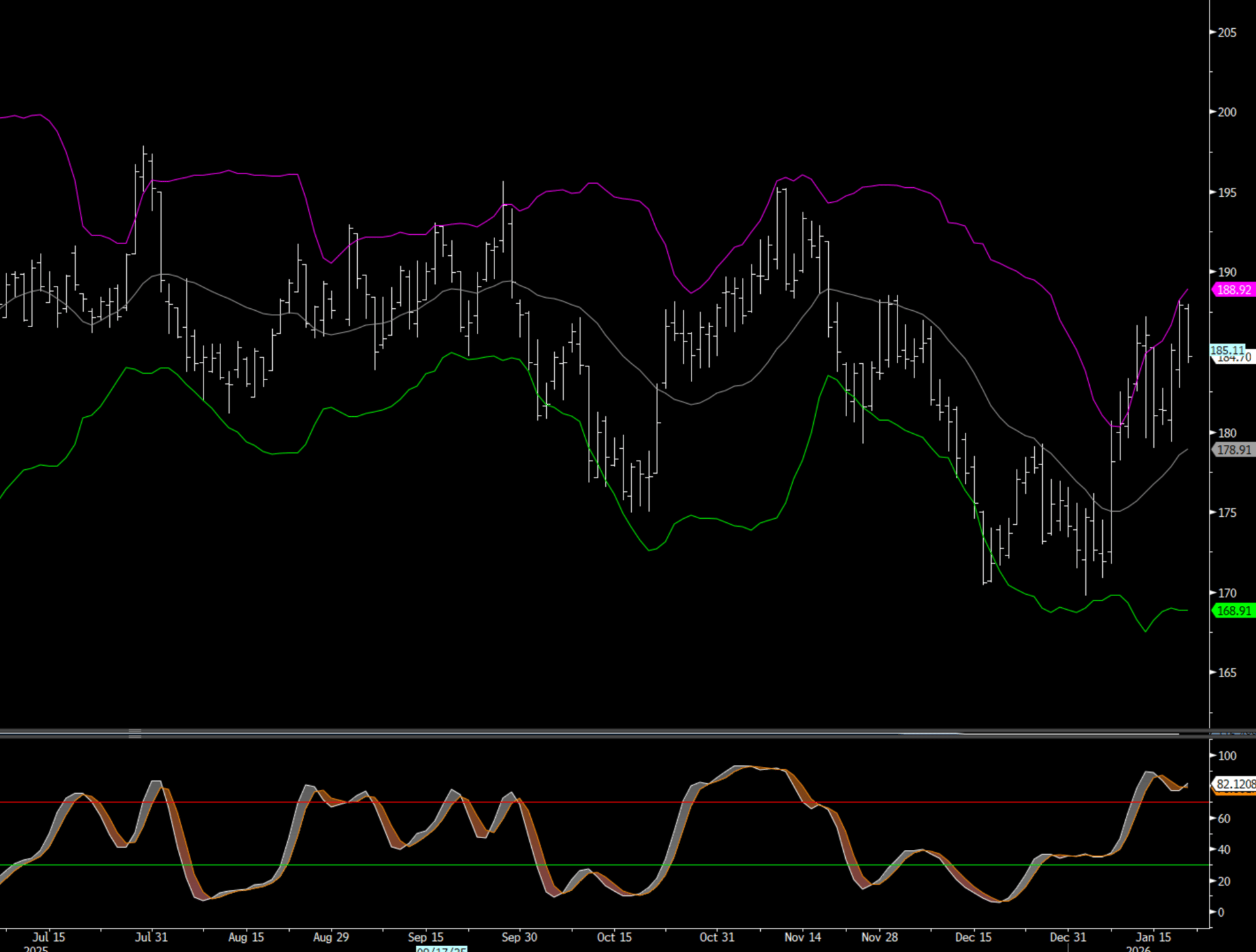Grab the pane divider grip handle
Viewport: 1256px width, 952px height.
pos(135,733)
